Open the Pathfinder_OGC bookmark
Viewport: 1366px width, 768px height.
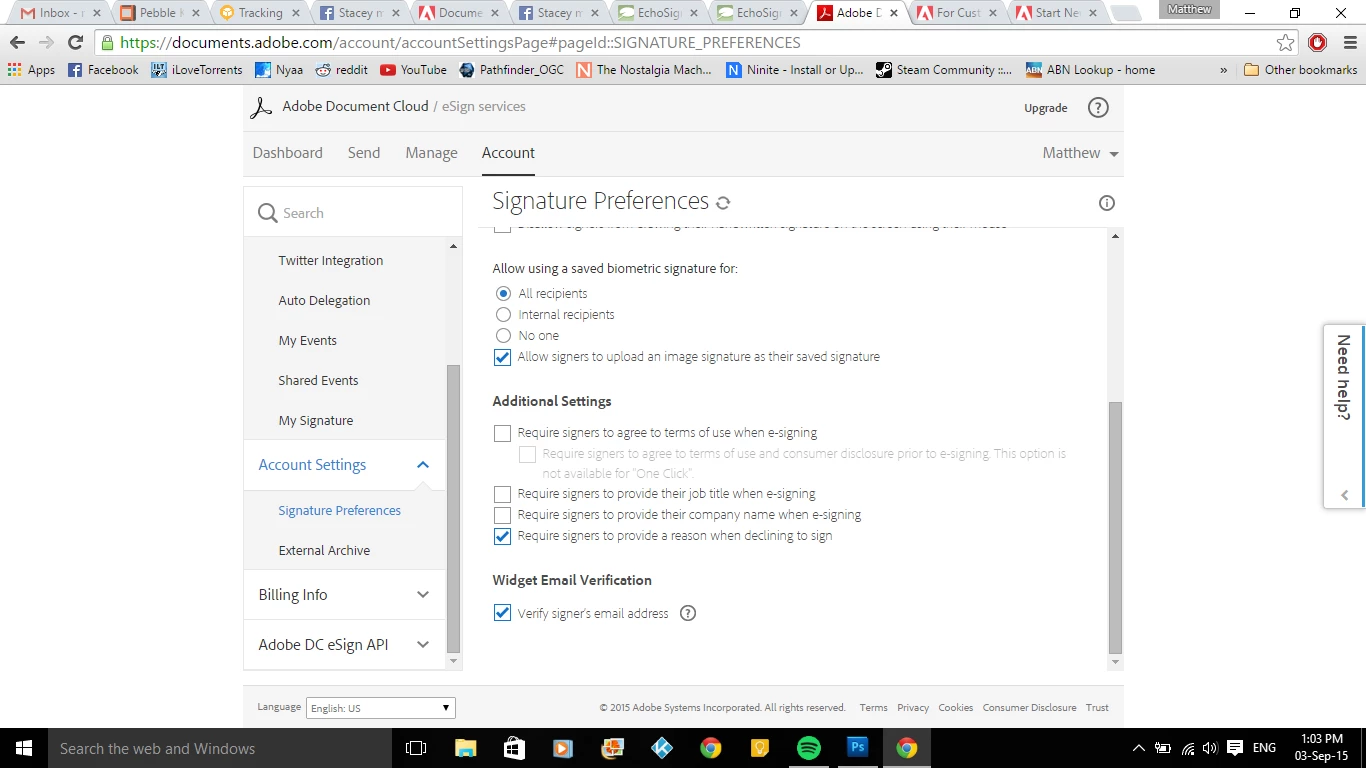coord(511,70)
